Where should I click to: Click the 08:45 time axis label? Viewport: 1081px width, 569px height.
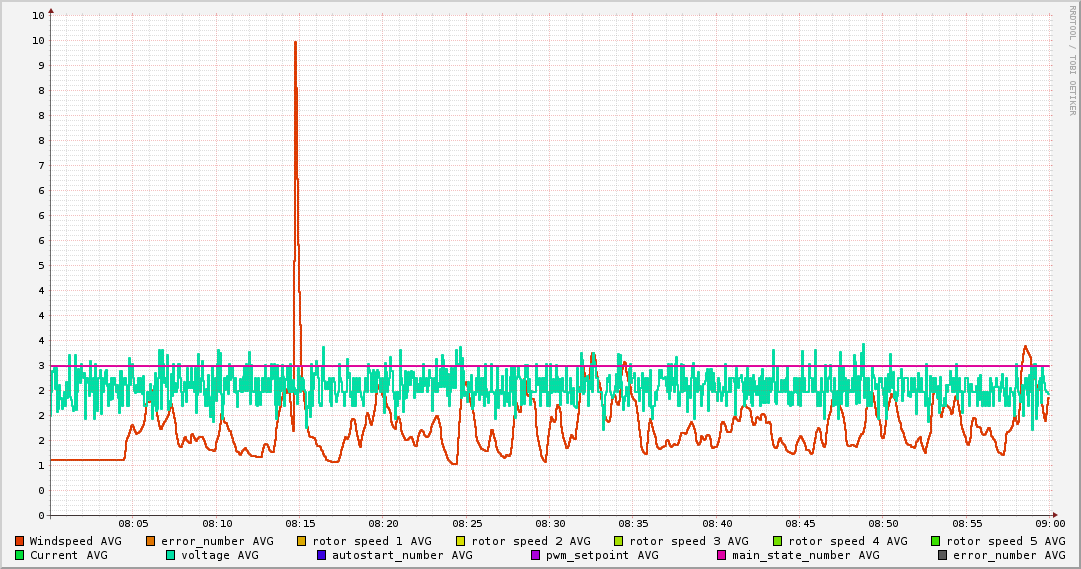[800, 523]
